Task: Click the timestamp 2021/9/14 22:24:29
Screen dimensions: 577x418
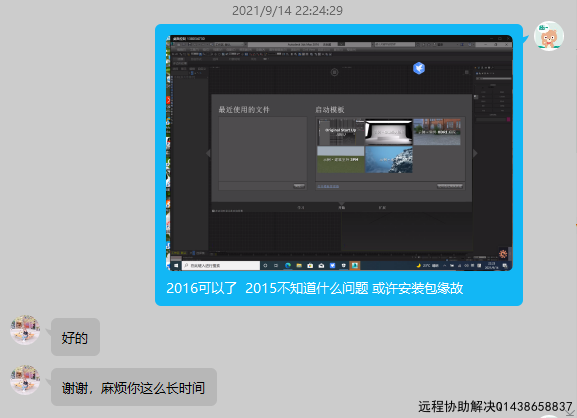Action: [x=287, y=10]
